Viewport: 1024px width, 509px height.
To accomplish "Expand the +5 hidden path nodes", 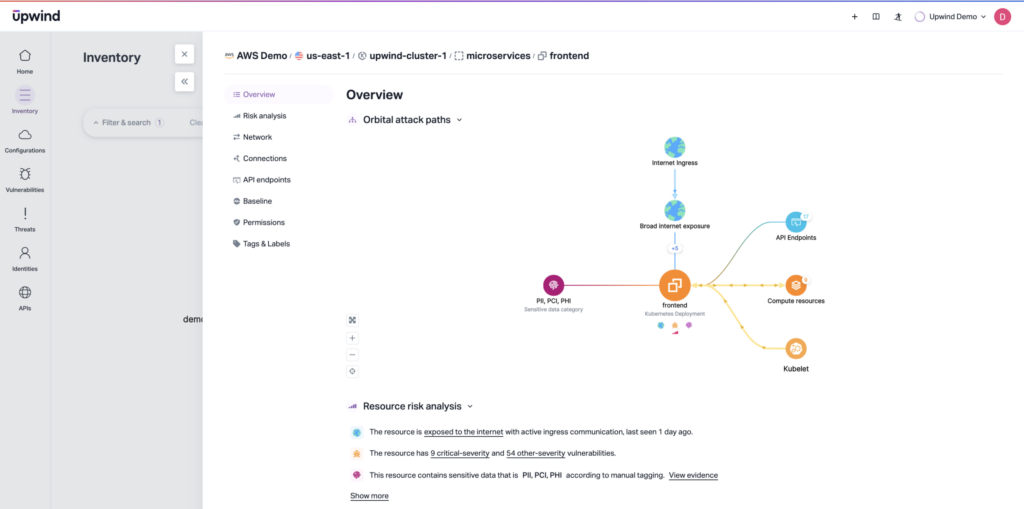I will click(675, 248).
